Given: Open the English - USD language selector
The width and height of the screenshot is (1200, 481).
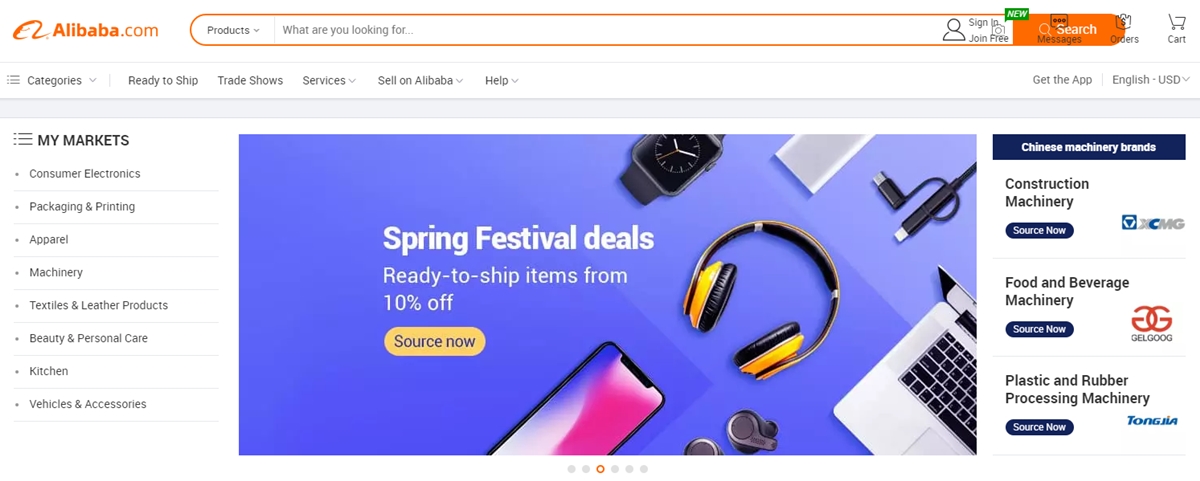Looking at the screenshot, I should 1150,80.
